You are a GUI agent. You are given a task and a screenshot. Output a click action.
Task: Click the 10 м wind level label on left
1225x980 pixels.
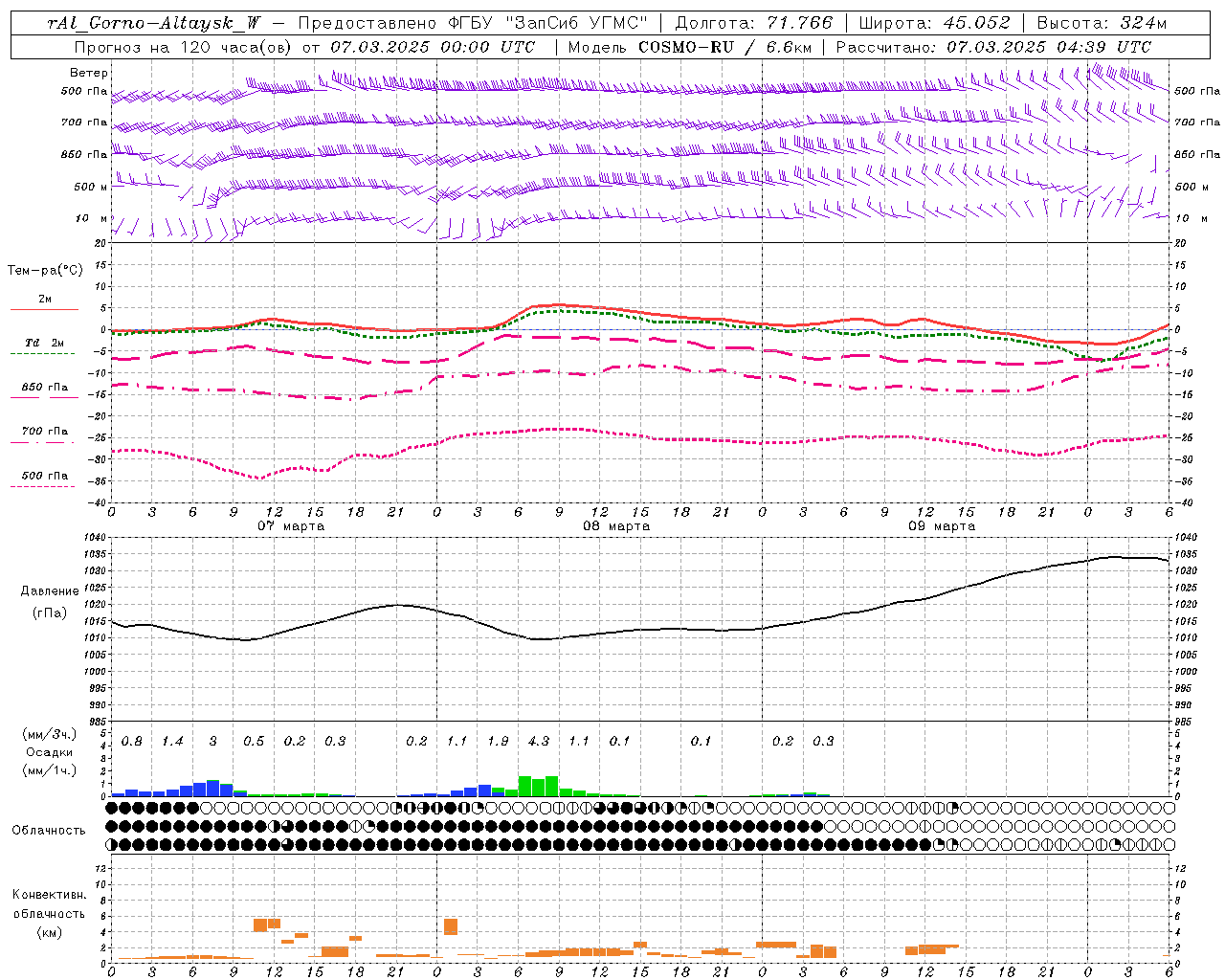91,218
